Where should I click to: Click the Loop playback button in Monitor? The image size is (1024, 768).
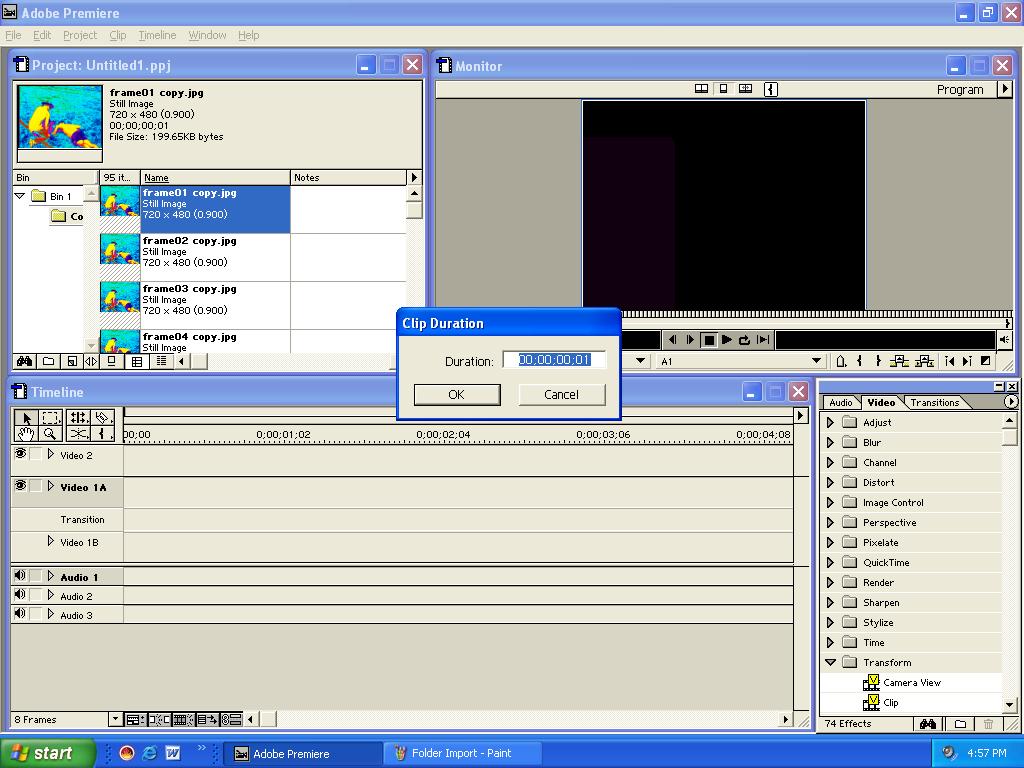(744, 340)
